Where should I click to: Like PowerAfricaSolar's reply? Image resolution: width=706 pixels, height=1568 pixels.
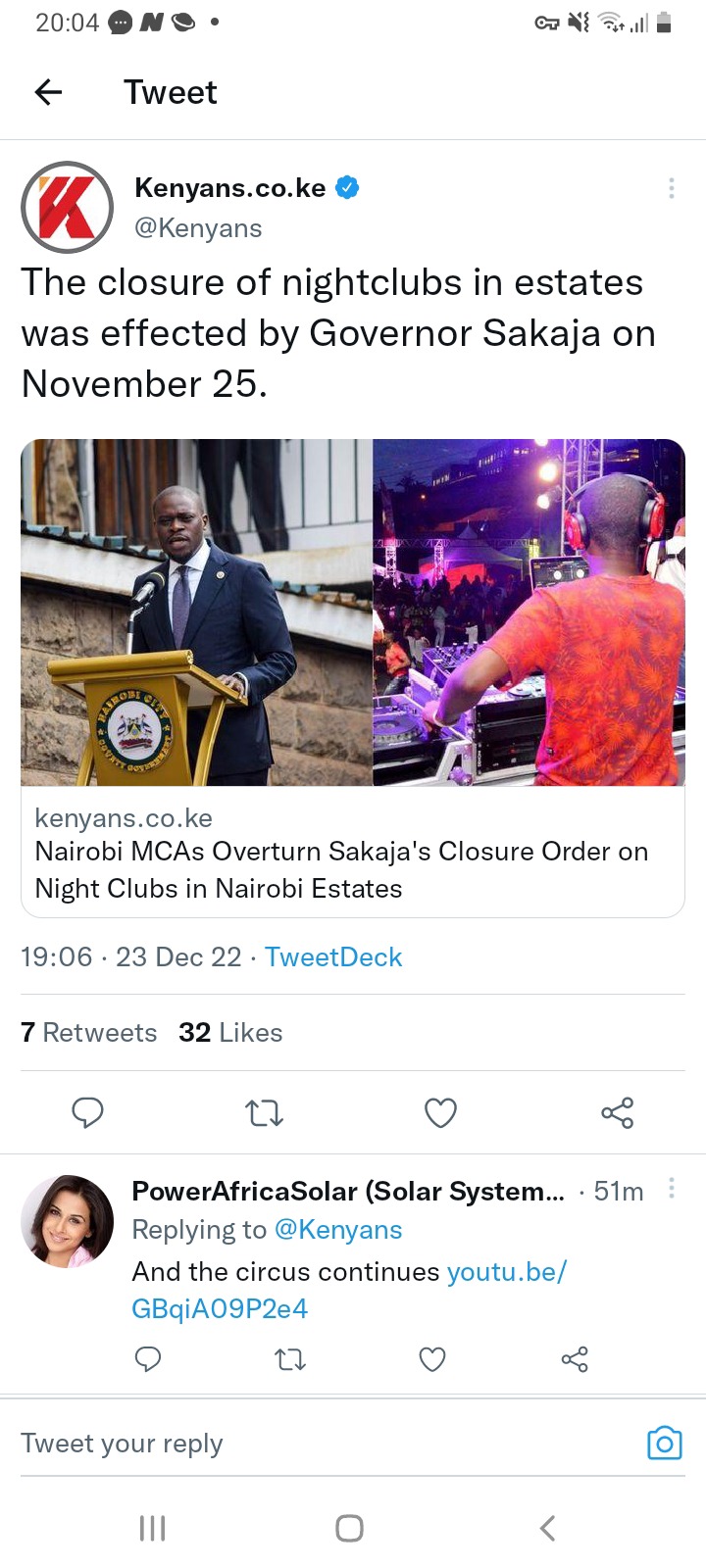432,1359
